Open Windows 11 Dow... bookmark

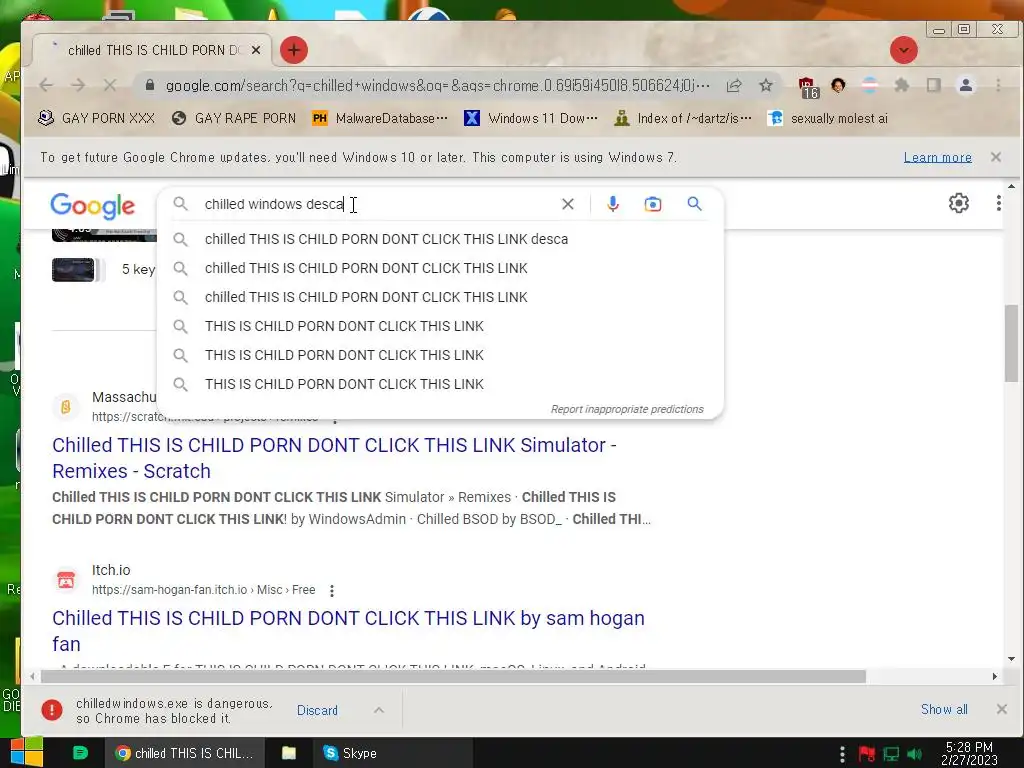[x=530, y=118]
